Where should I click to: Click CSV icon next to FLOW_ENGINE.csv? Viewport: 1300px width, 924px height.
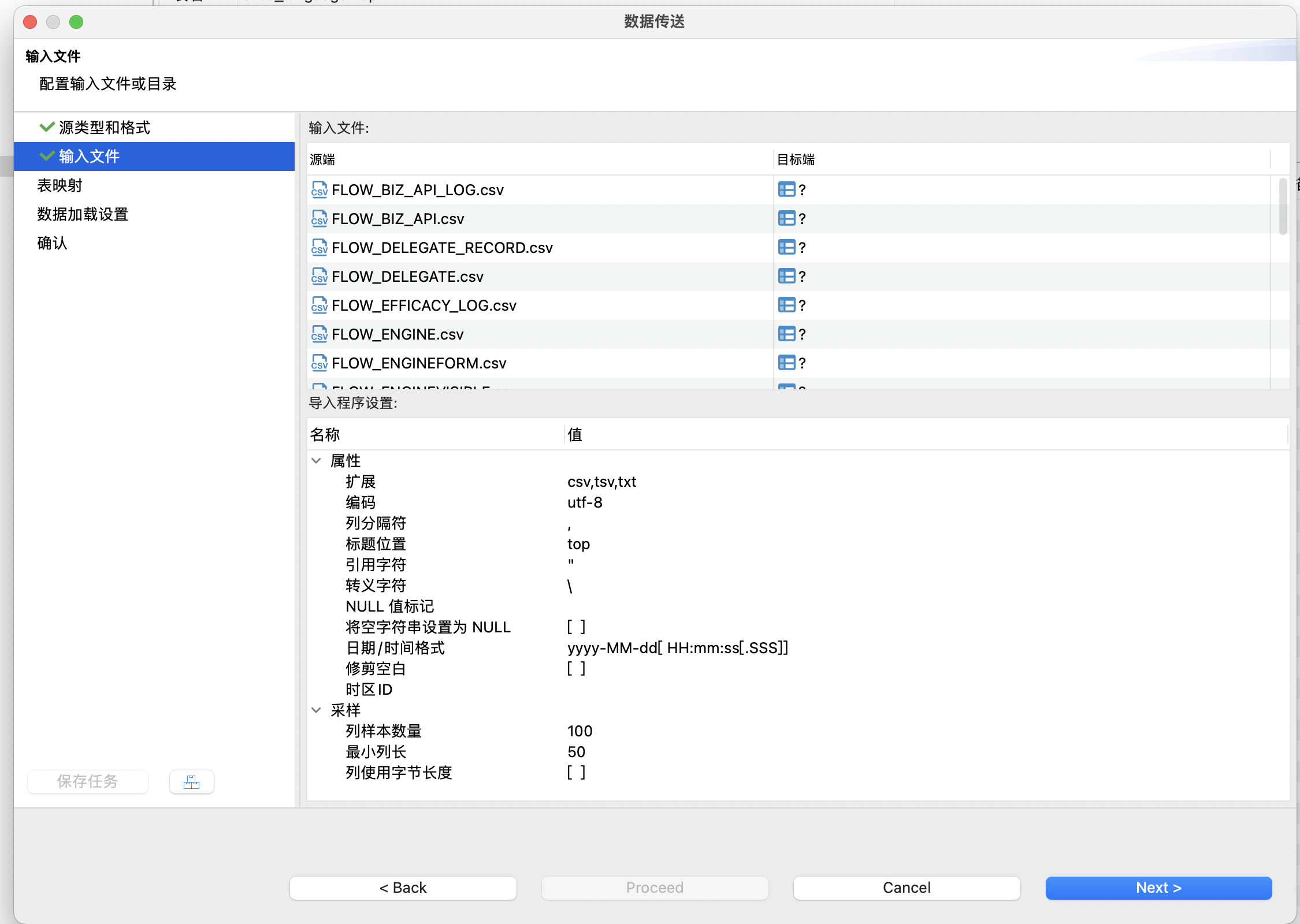(319, 334)
